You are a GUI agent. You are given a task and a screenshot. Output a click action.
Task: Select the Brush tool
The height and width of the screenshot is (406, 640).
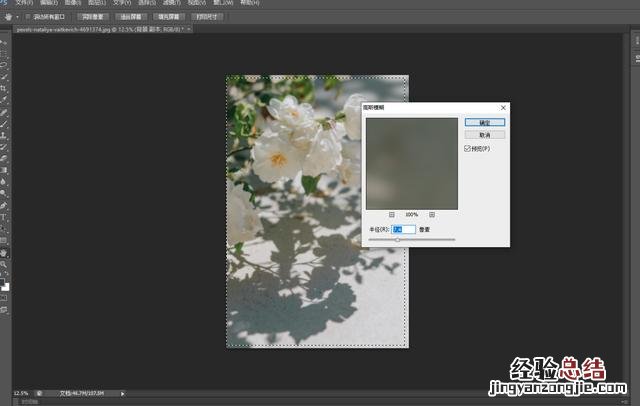point(3,124)
